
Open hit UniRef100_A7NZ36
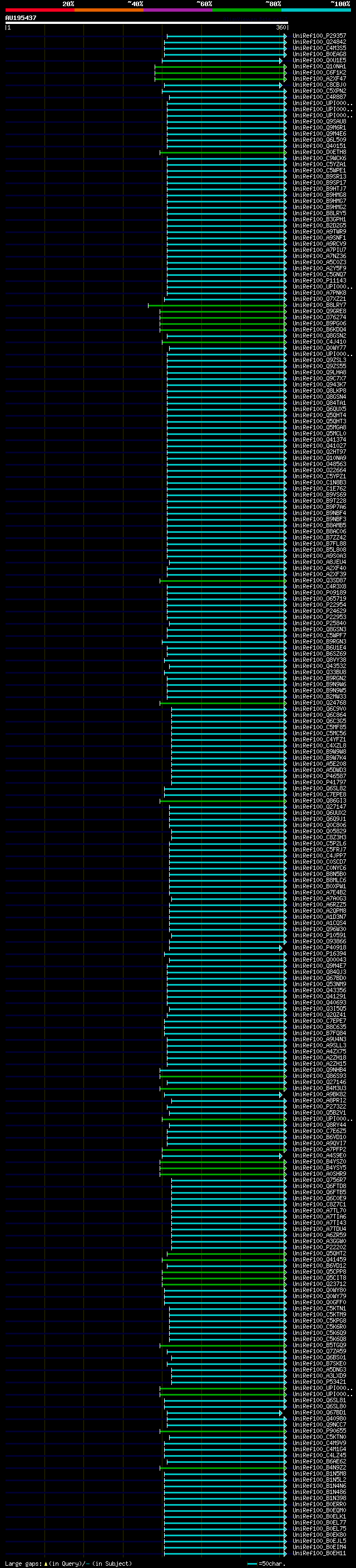[x=319, y=256]
